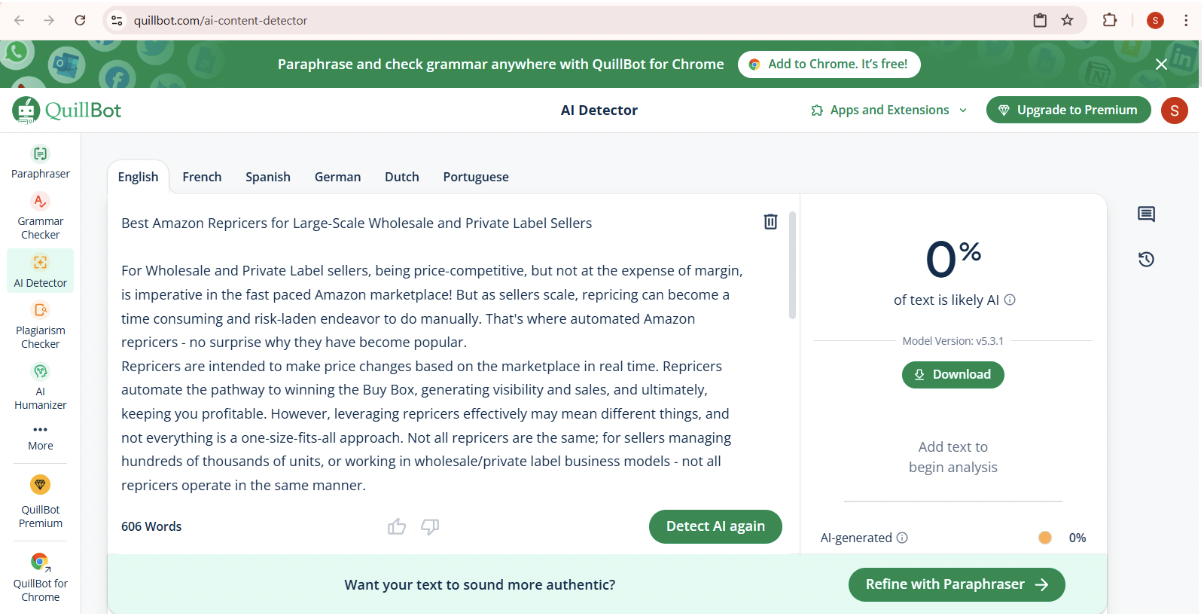Viewport: 1202px width, 614px height.
Task: Select the AI Detector sidebar item
Action: [x=40, y=271]
